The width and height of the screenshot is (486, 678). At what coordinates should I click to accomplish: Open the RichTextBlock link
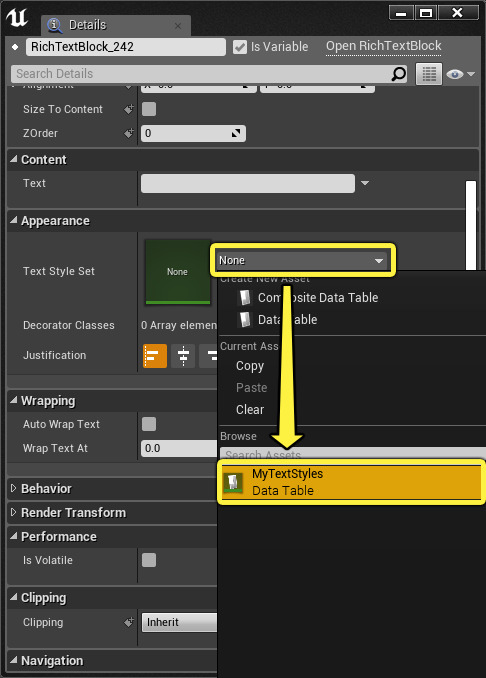384,46
